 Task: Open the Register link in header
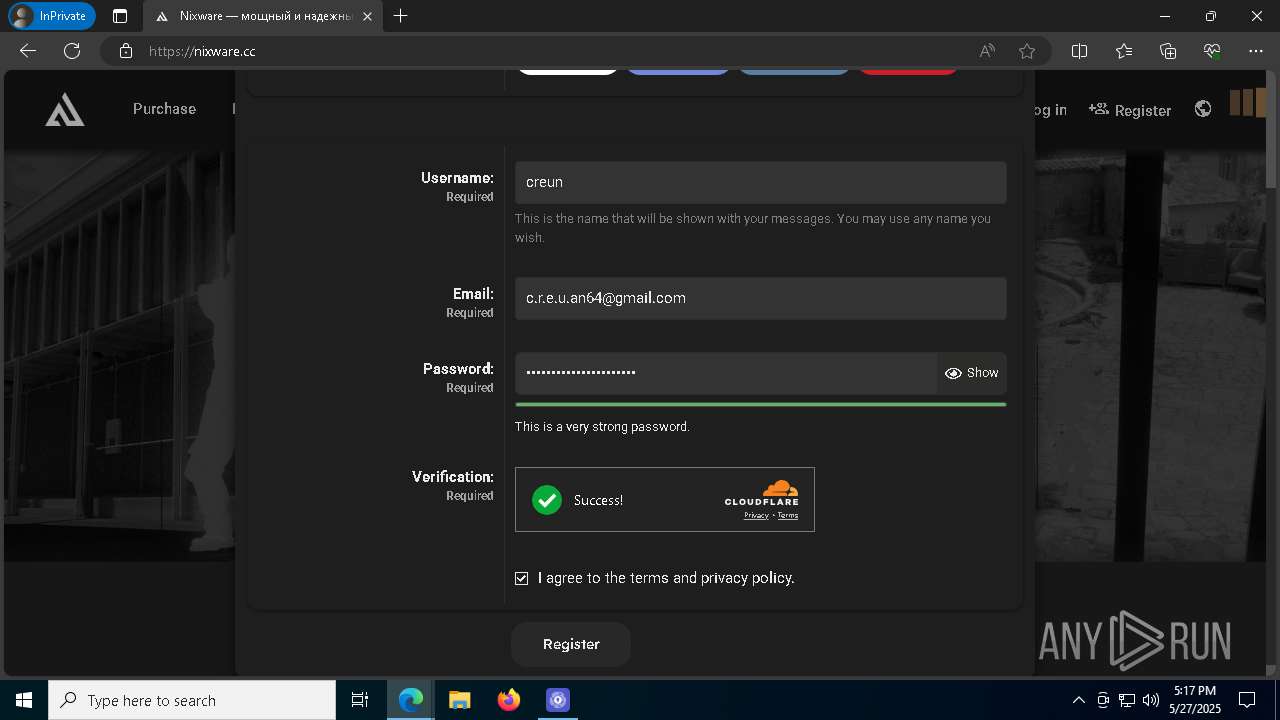point(1130,110)
